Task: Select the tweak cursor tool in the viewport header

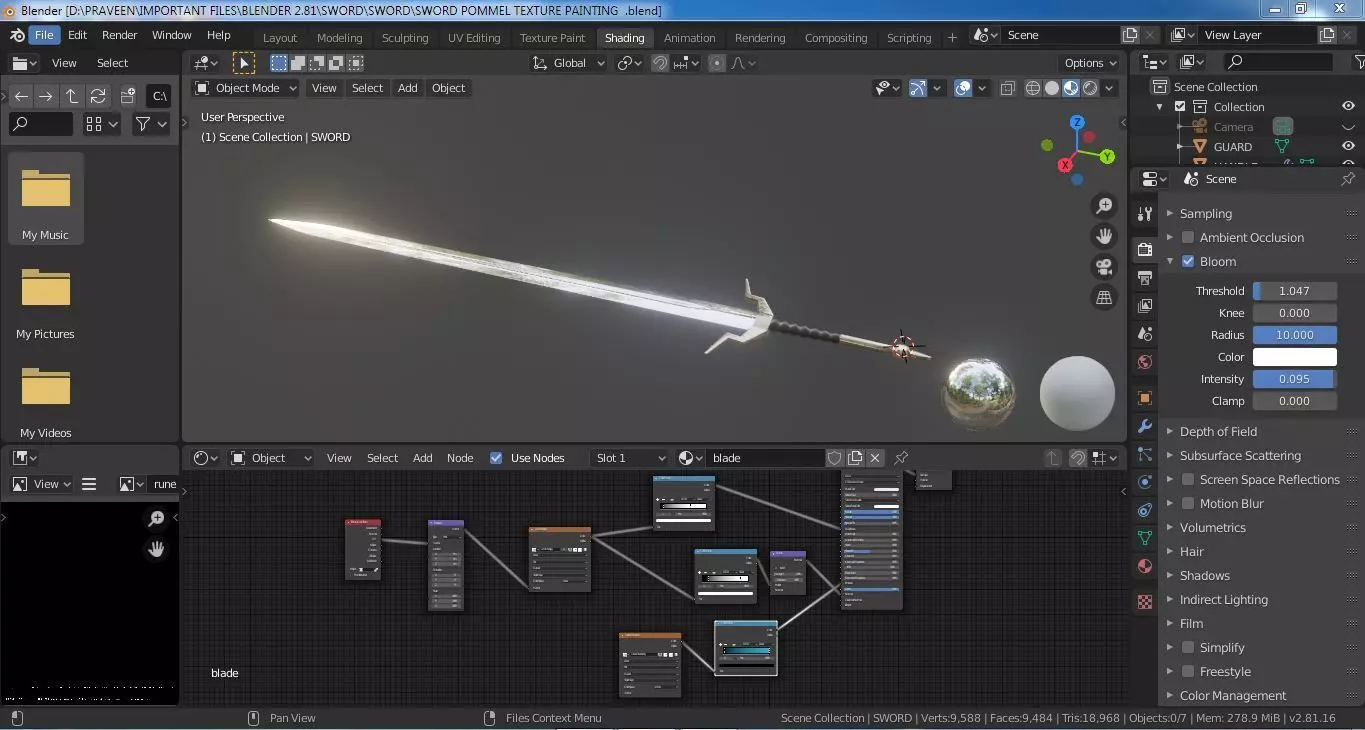Action: pos(243,63)
